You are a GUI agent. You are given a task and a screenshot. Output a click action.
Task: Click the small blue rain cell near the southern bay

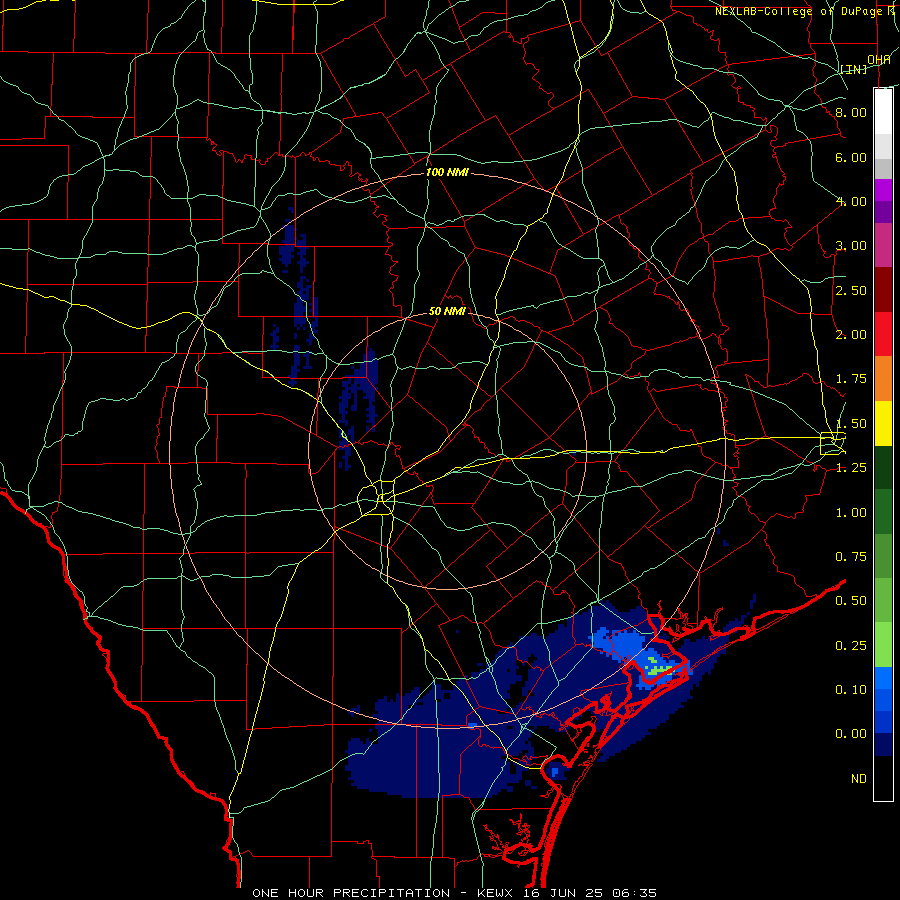coord(554,772)
